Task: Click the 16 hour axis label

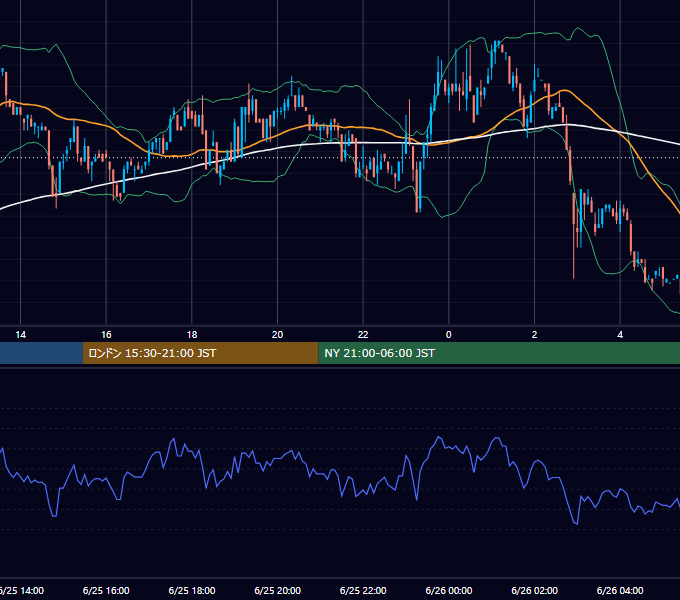Action: pos(106,335)
